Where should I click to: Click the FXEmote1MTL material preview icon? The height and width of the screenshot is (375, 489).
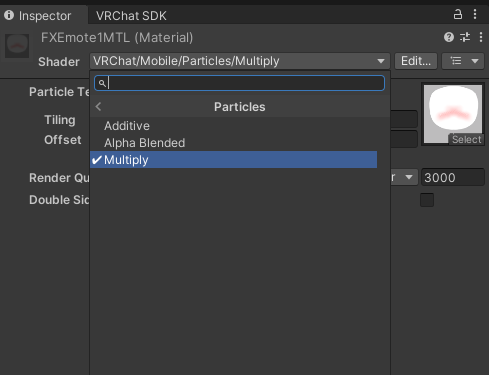point(17,46)
